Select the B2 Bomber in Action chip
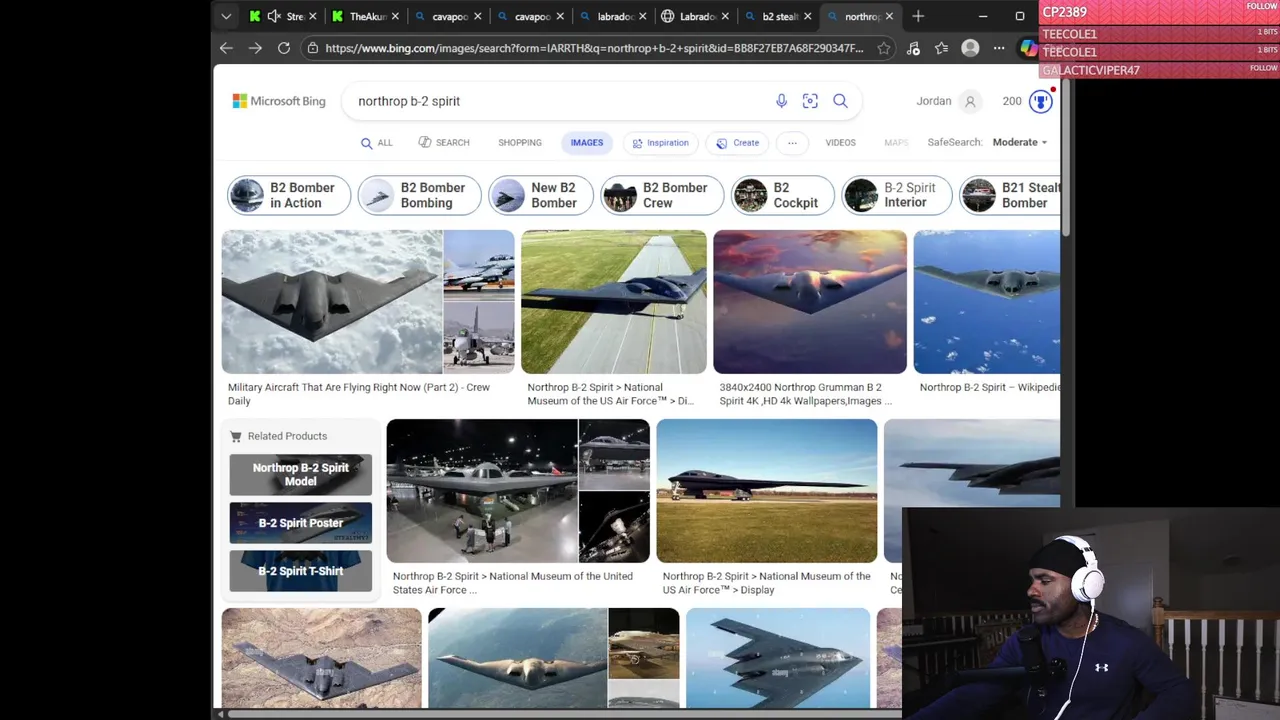This screenshot has height=720, width=1280. coord(289,195)
